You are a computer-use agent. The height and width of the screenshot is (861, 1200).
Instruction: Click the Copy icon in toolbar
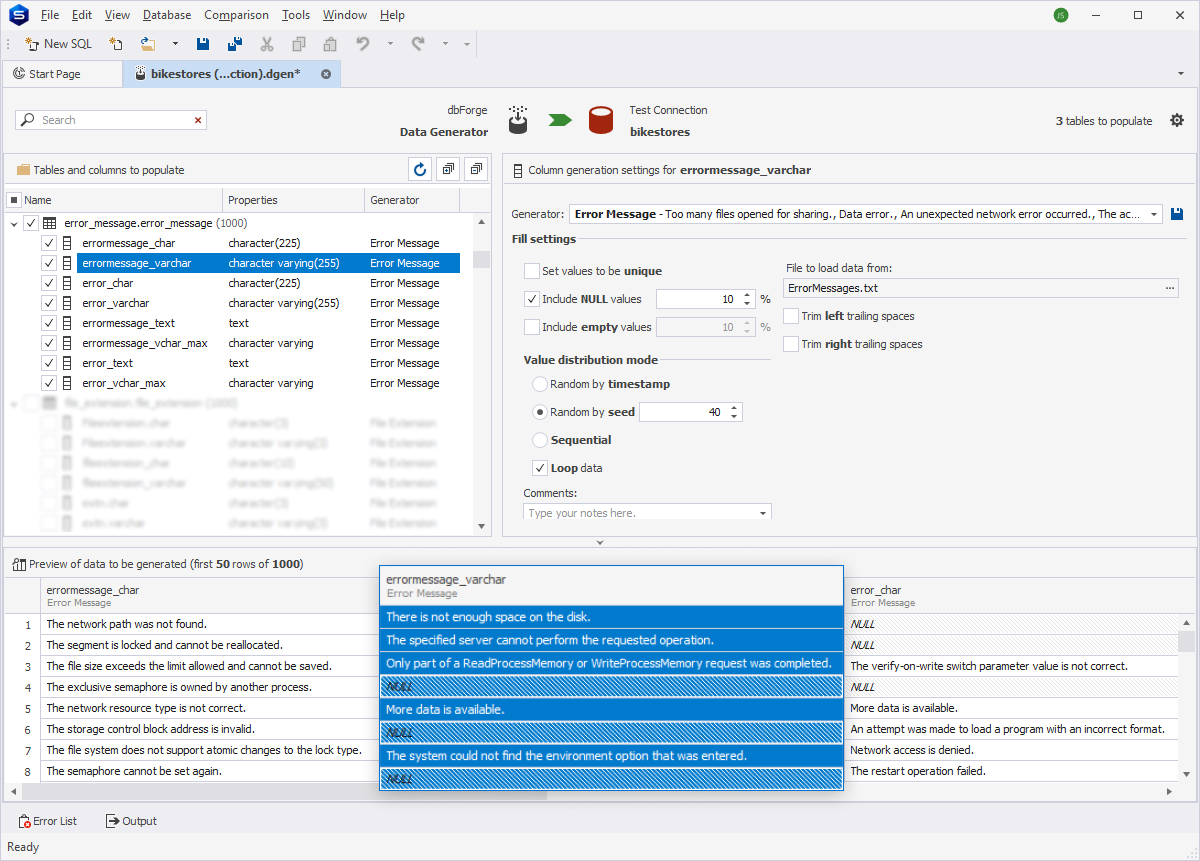pos(298,44)
